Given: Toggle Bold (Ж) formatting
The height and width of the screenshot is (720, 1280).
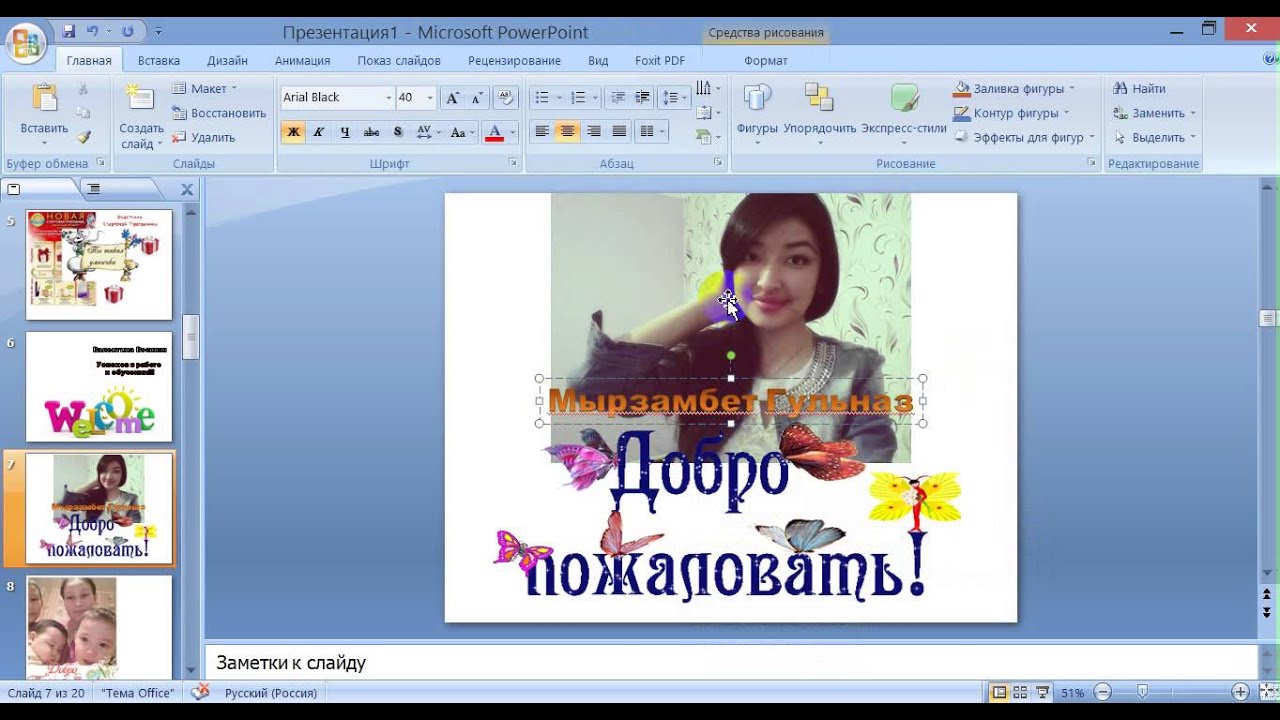Looking at the screenshot, I should click(293, 132).
